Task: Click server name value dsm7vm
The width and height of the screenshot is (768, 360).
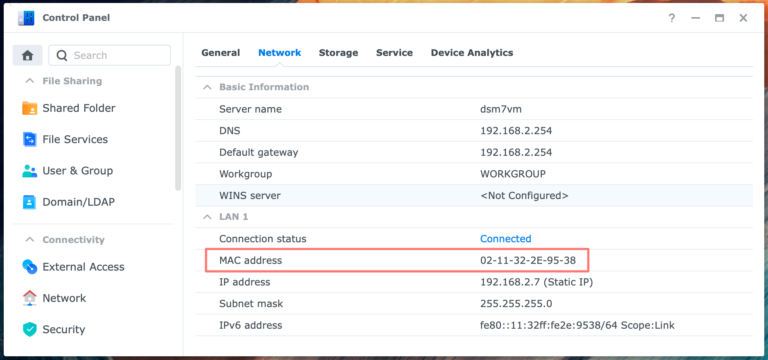Action: pyautogui.click(x=501, y=109)
